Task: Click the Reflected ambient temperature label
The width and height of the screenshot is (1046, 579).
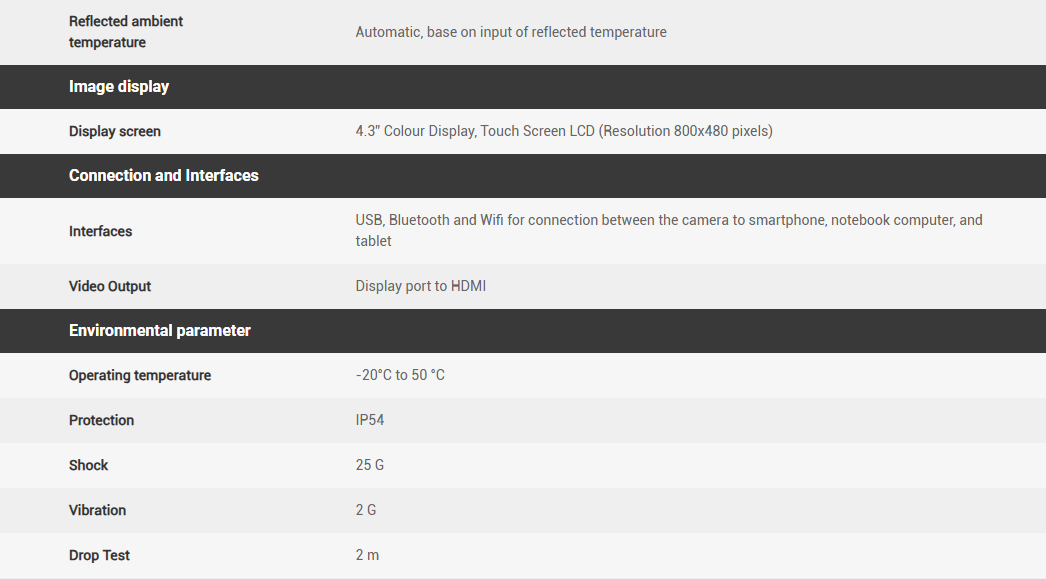Action: pyautogui.click(x=125, y=32)
